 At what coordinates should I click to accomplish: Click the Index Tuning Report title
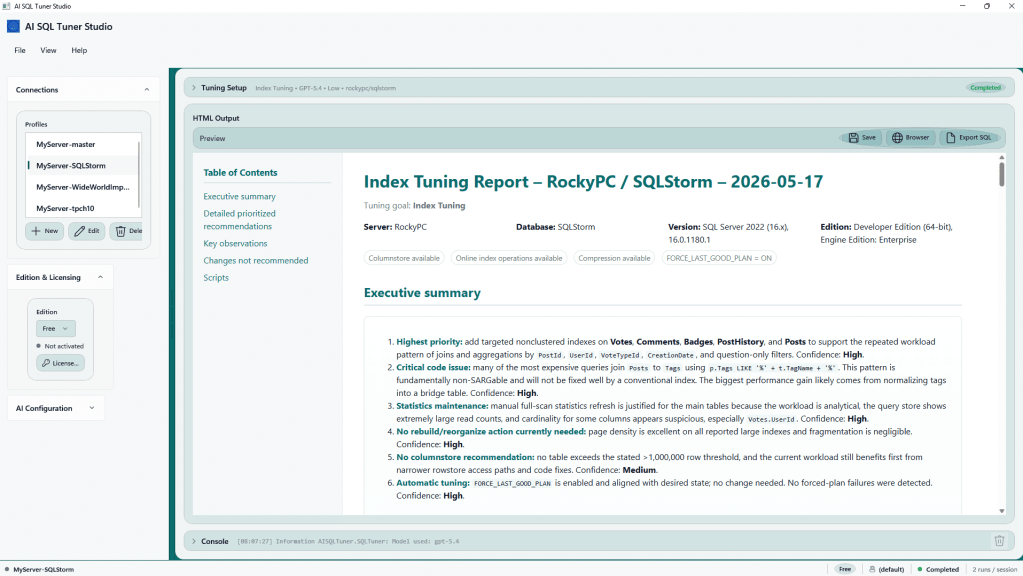(593, 181)
